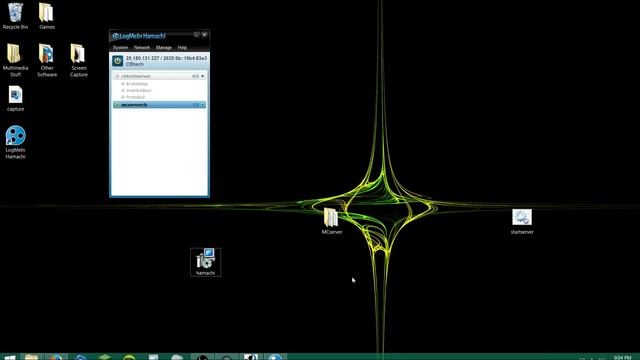Select the startserver batch file icon
Screen dimensions: 640x360
[522, 222]
